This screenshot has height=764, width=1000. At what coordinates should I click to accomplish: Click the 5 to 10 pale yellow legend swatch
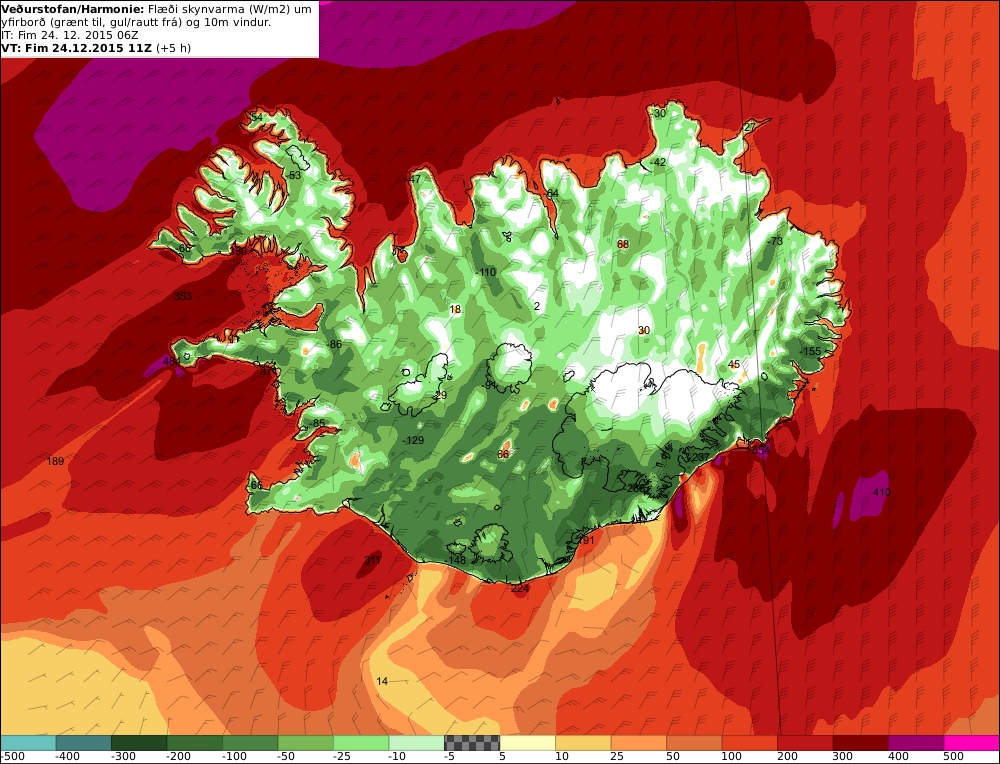tap(527, 743)
